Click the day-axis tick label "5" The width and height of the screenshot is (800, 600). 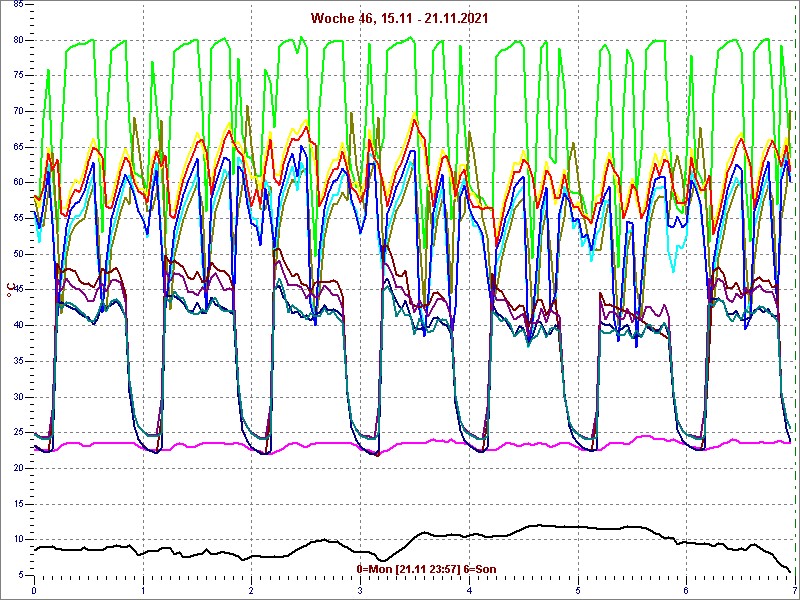pos(578,591)
